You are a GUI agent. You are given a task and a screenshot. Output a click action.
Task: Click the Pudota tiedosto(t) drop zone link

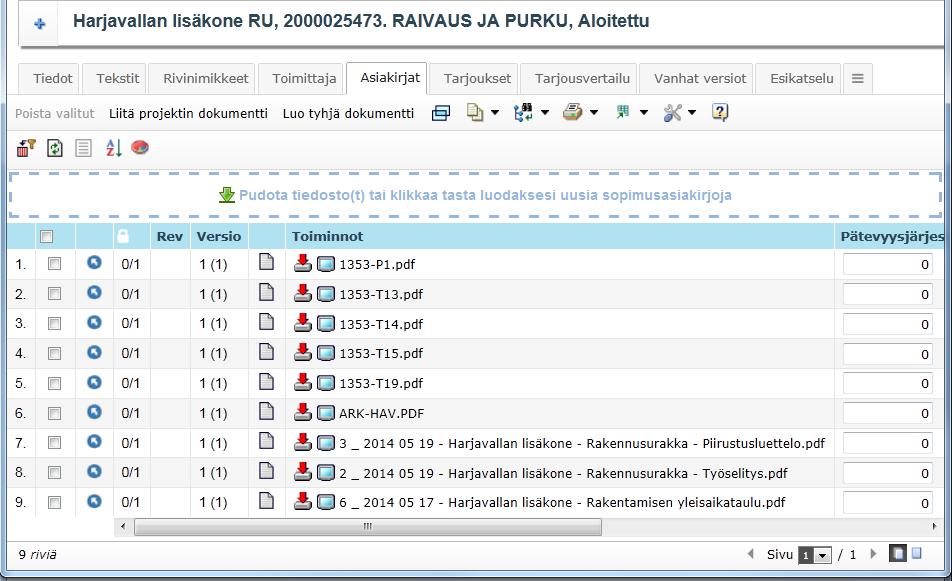475,195
